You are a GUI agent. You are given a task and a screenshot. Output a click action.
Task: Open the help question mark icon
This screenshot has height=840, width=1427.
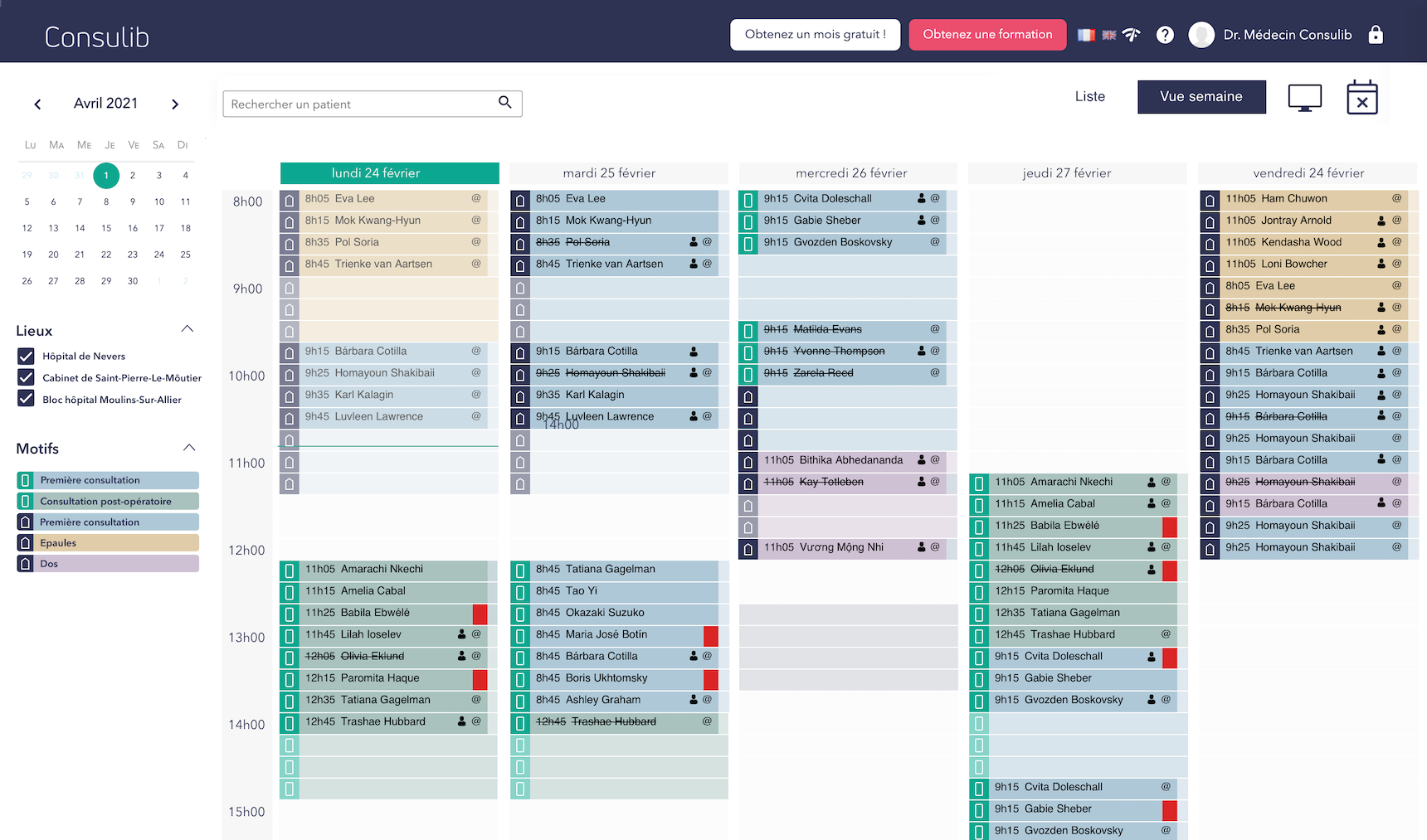pyautogui.click(x=1165, y=35)
